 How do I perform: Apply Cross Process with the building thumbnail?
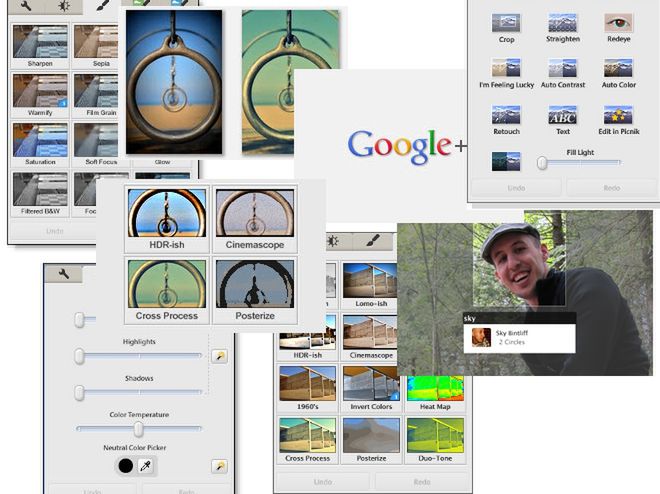point(307,441)
